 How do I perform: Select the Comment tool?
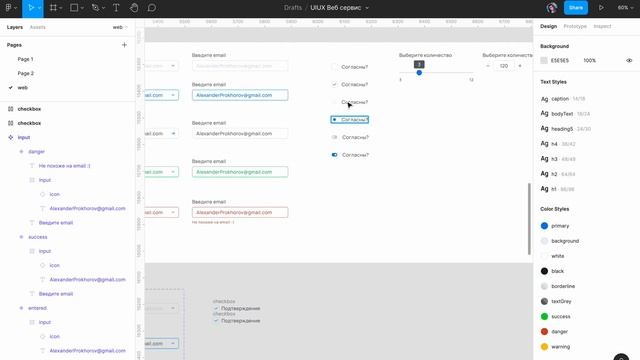pyautogui.click(x=151, y=8)
